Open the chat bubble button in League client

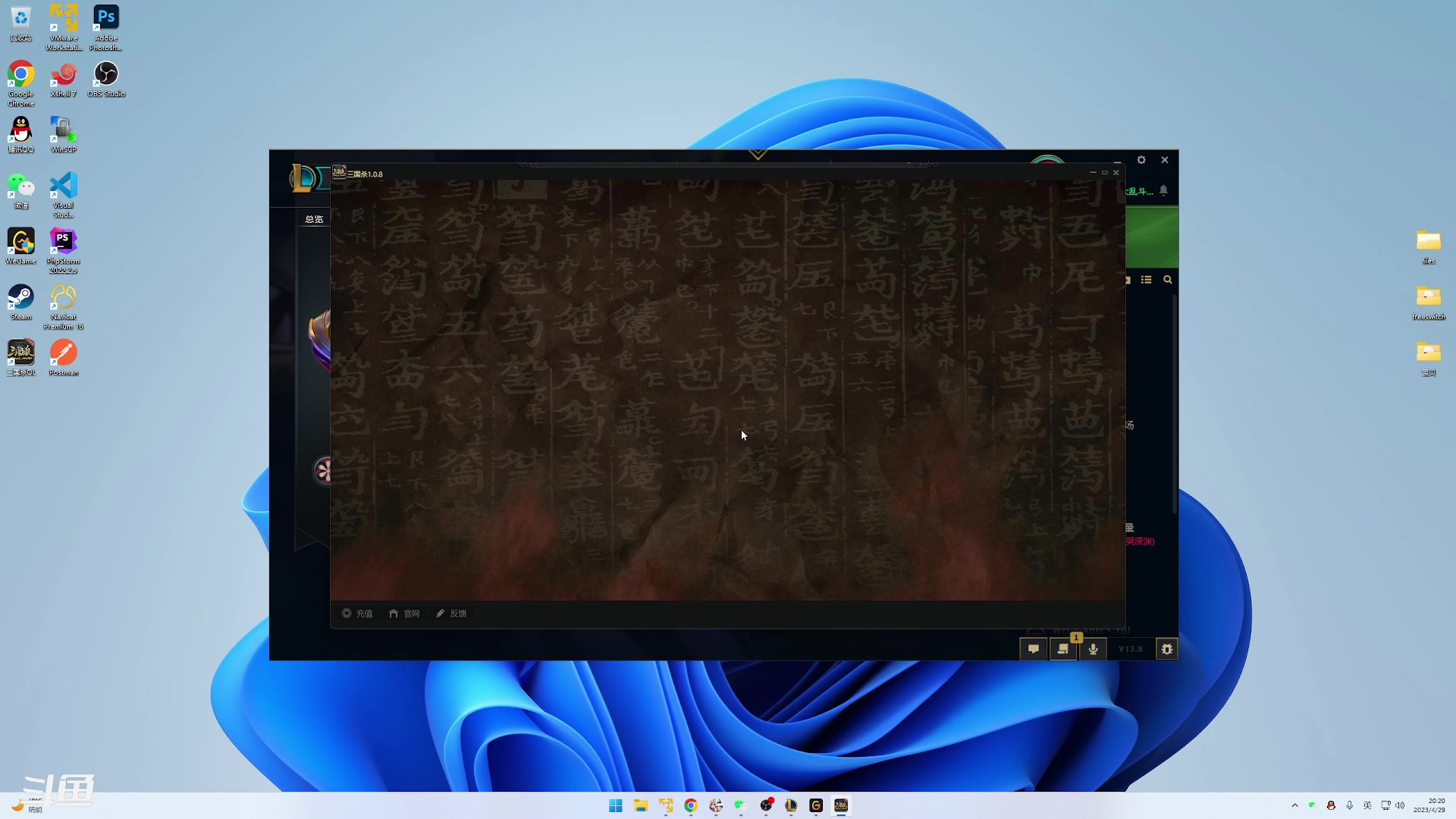(x=1033, y=649)
